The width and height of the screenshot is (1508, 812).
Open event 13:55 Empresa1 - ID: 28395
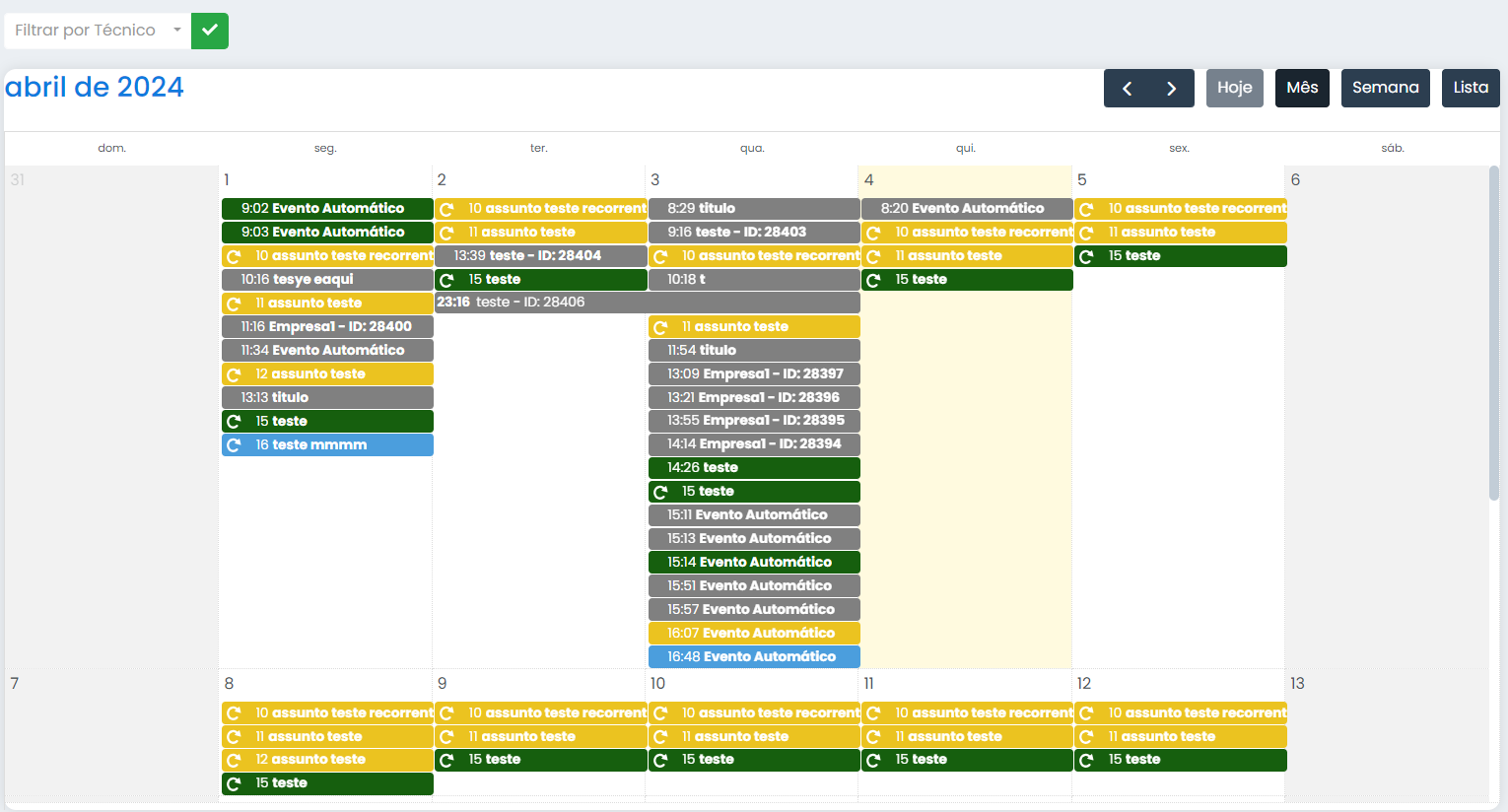pos(754,421)
